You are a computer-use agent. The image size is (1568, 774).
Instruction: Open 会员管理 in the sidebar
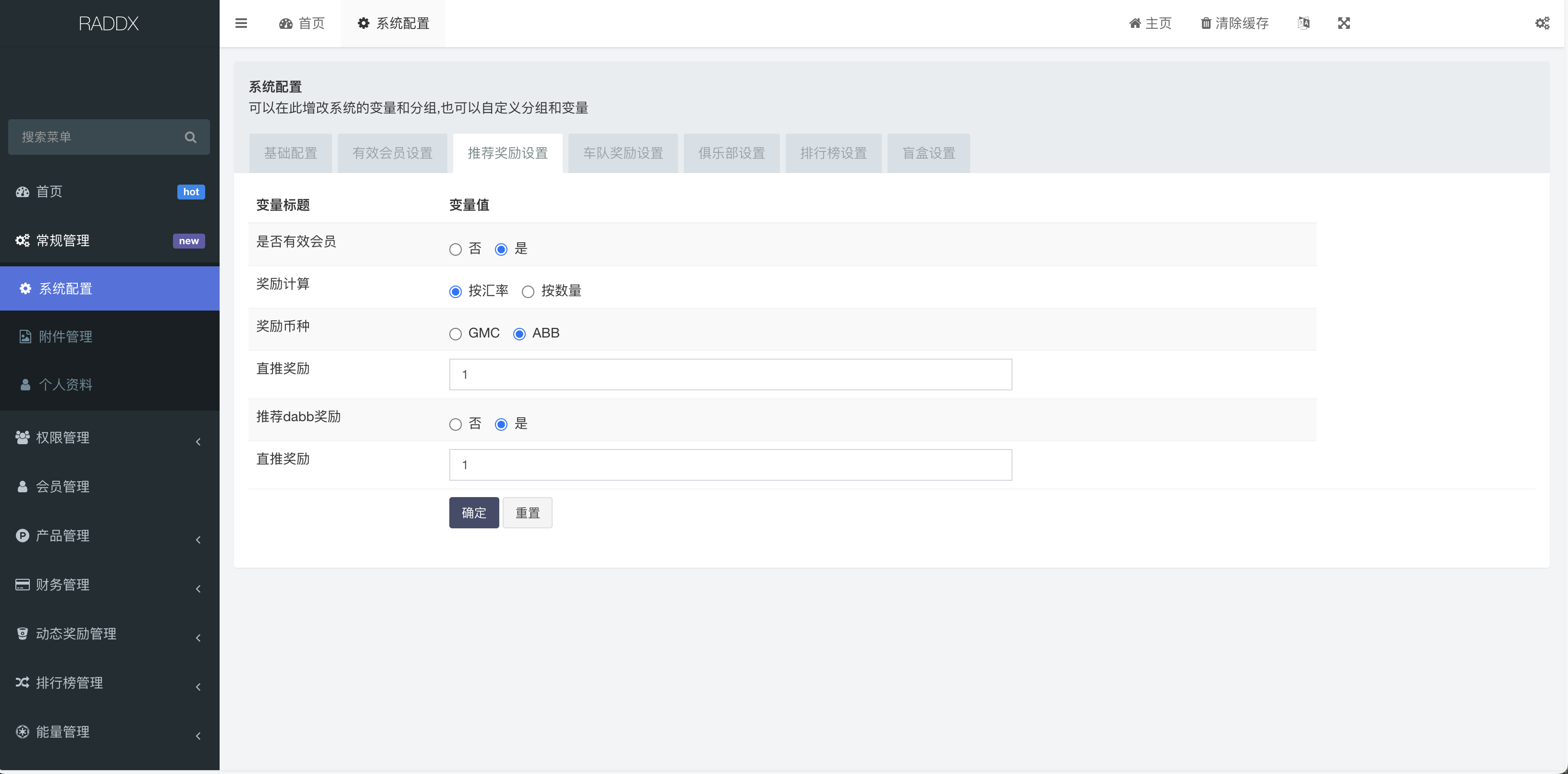62,486
